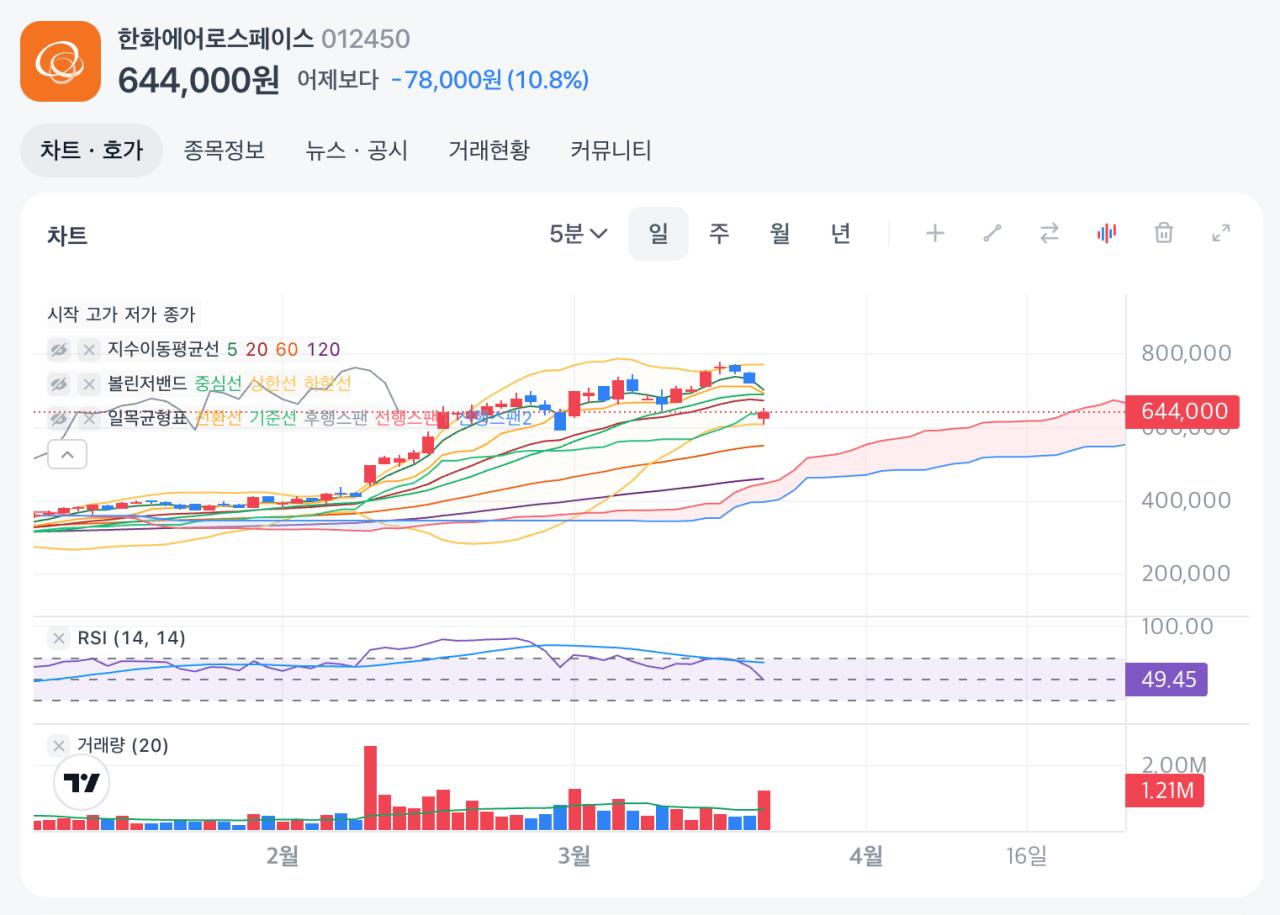
Task: Click the 한화에어로스페이스 stock name
Action: pos(214,39)
